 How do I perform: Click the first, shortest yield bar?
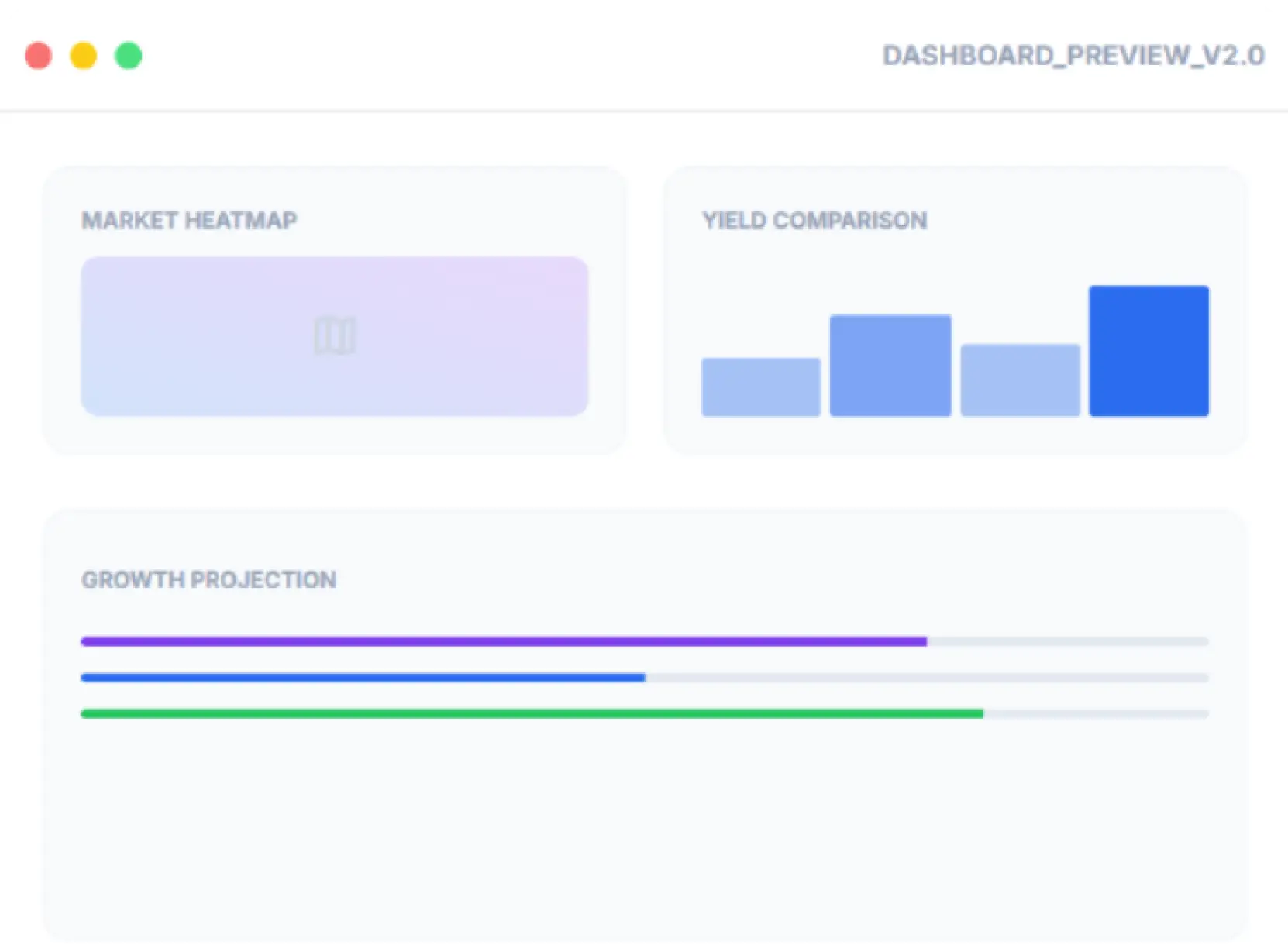[760, 387]
